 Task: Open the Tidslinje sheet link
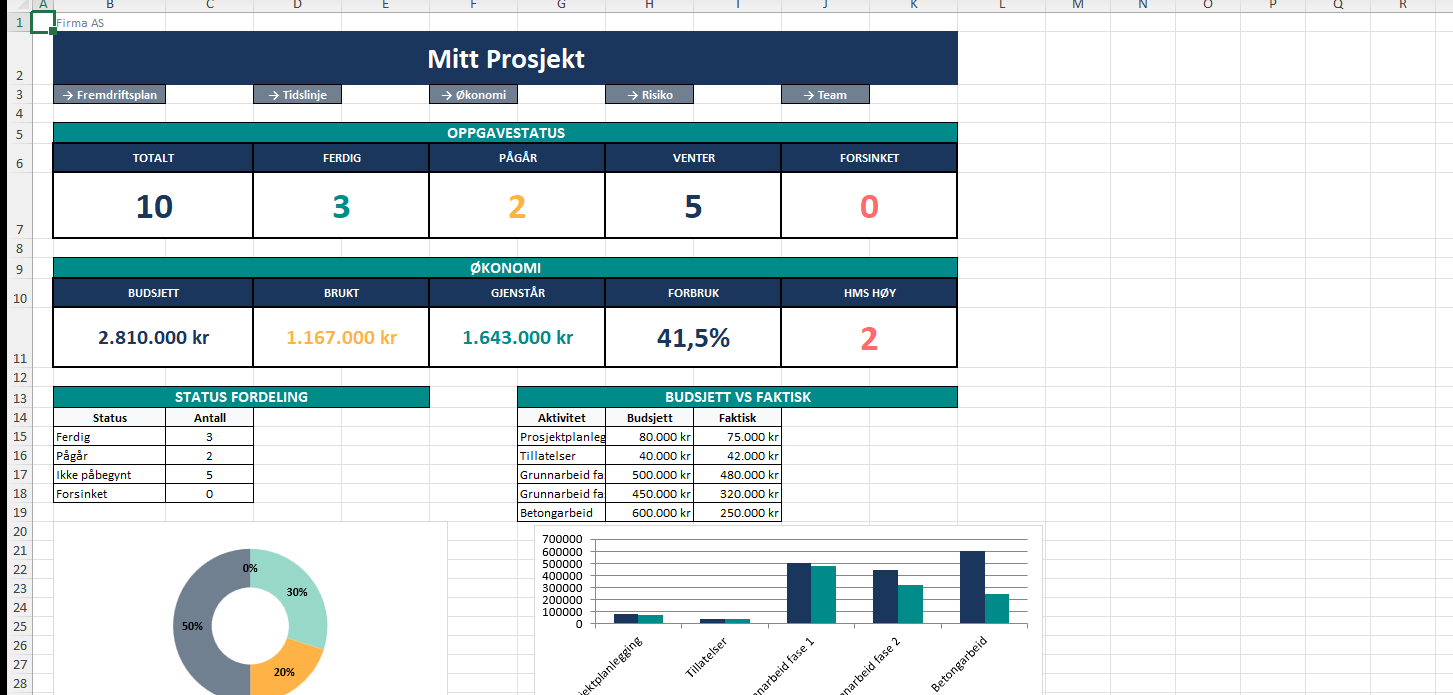[297, 95]
